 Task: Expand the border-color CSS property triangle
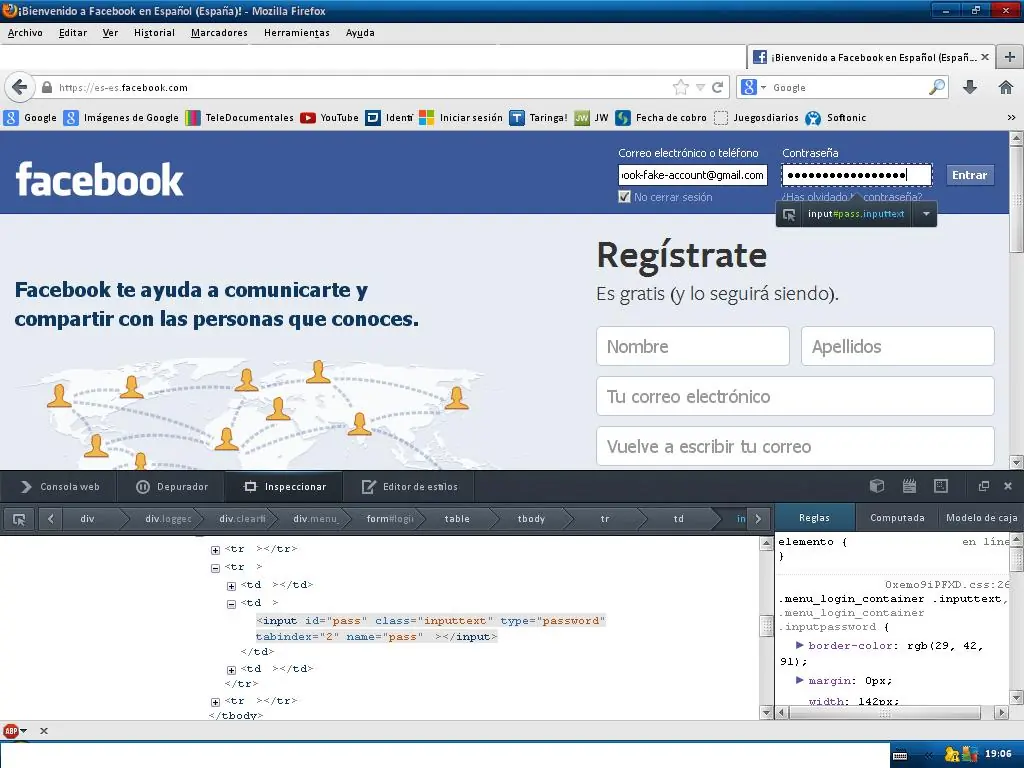tap(800, 646)
